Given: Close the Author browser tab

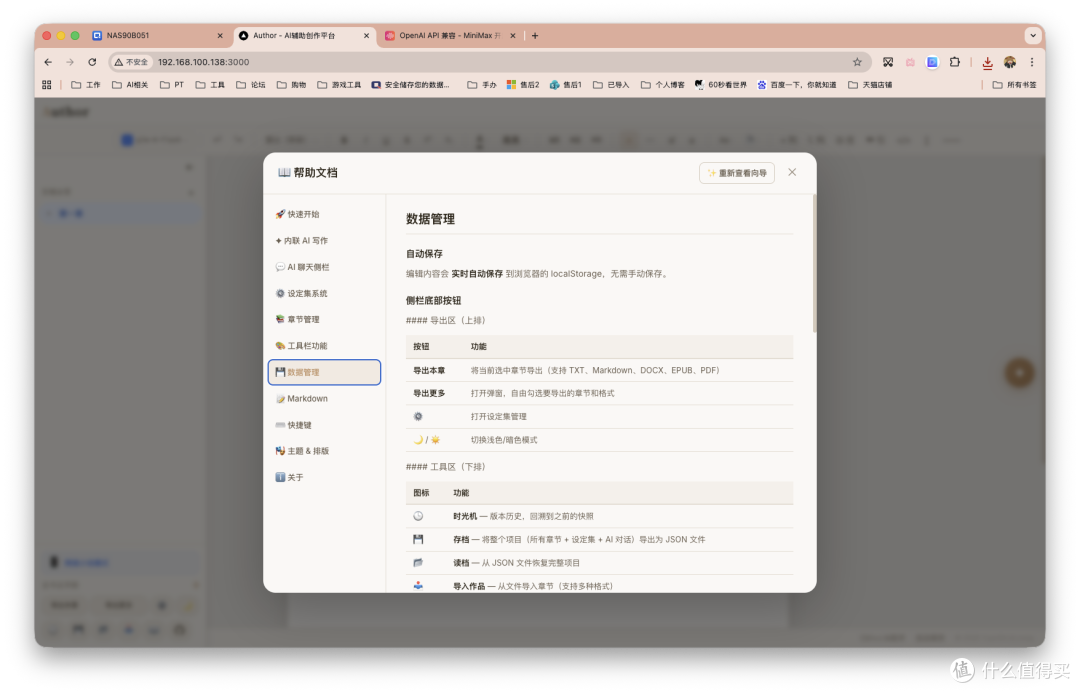Looking at the screenshot, I should pyautogui.click(x=366, y=36).
